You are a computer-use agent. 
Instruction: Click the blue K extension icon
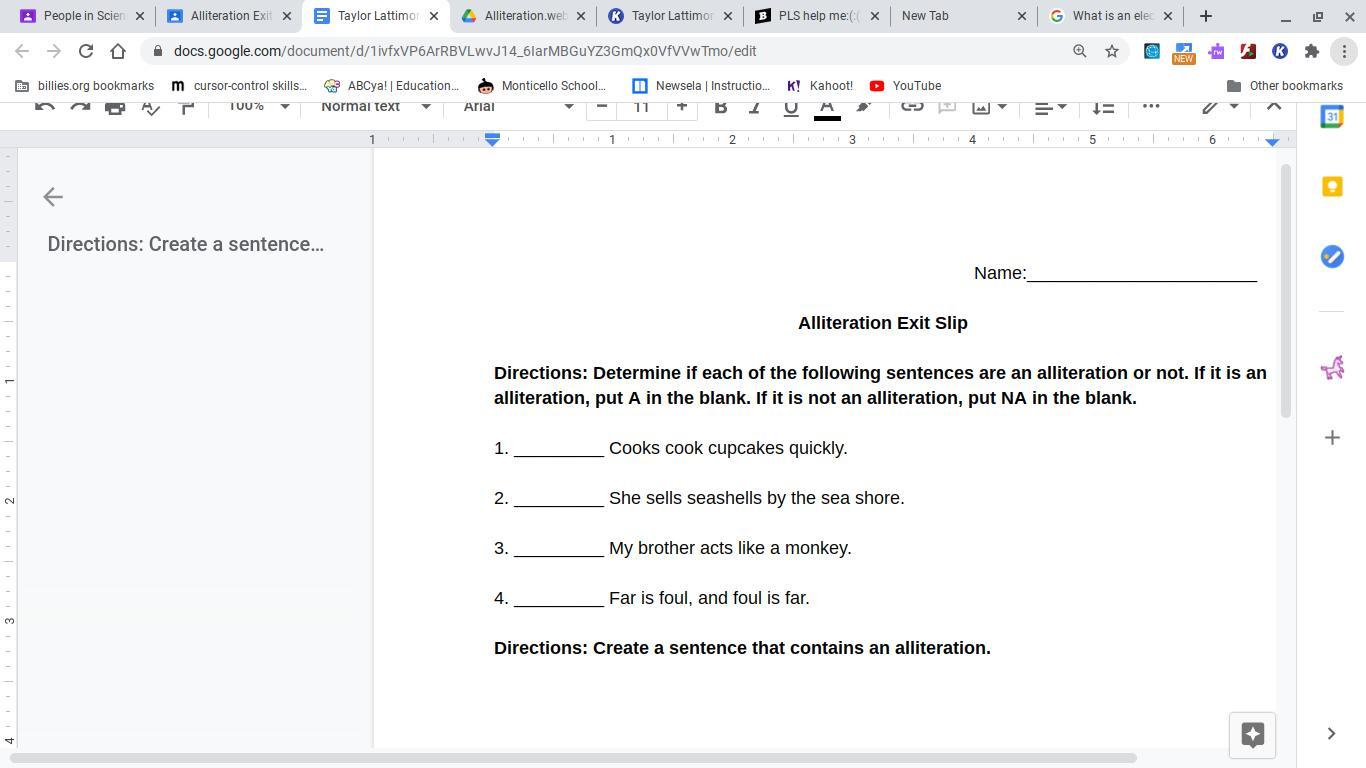click(x=1280, y=51)
